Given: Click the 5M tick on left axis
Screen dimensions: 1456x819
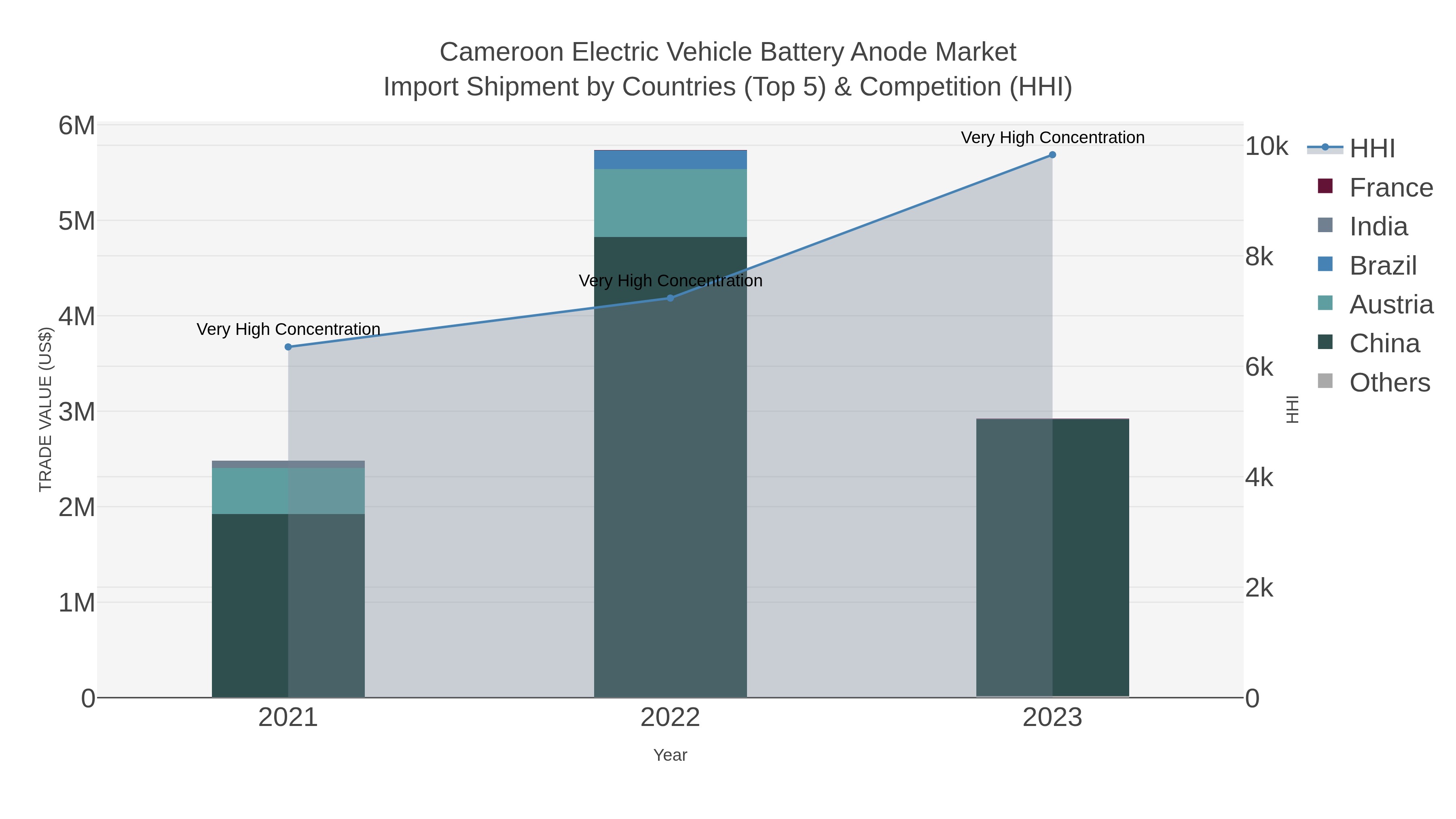Looking at the screenshot, I should click(x=77, y=221).
